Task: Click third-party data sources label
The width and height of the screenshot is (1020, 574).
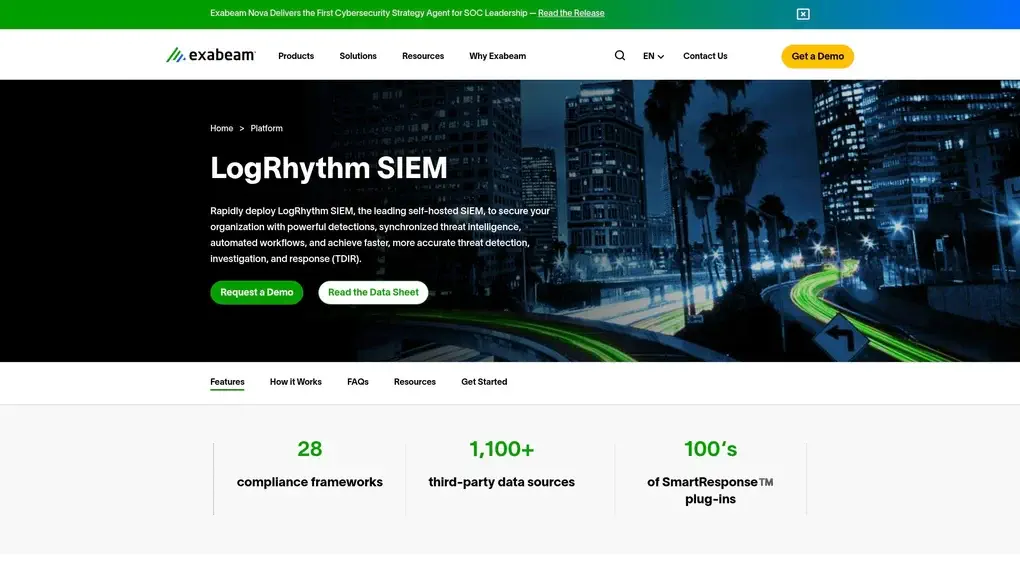Action: tap(502, 482)
